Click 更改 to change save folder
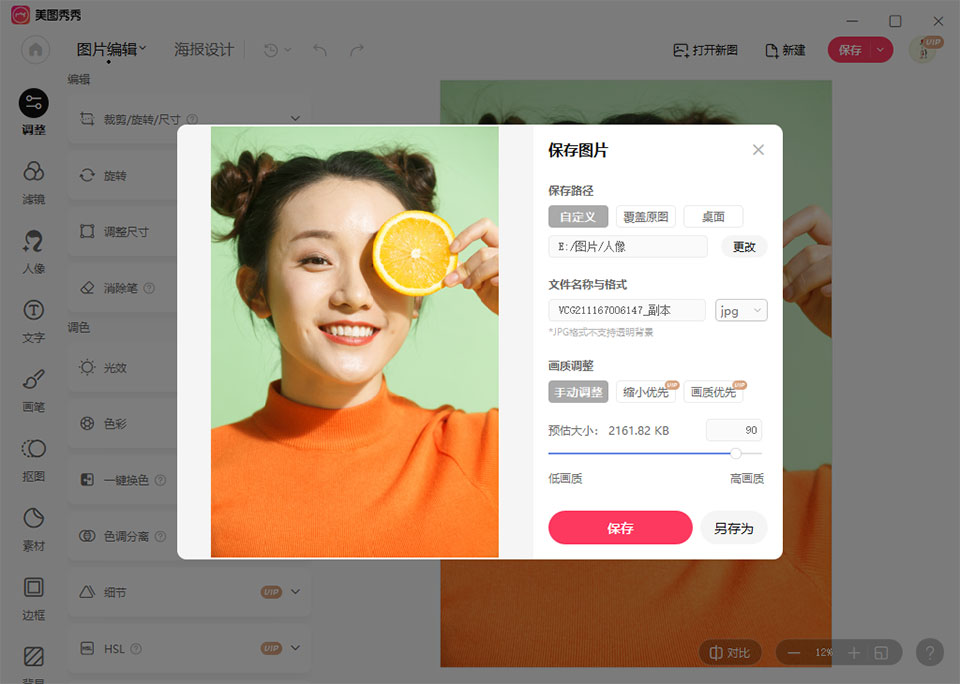This screenshot has height=684, width=960. coord(744,247)
